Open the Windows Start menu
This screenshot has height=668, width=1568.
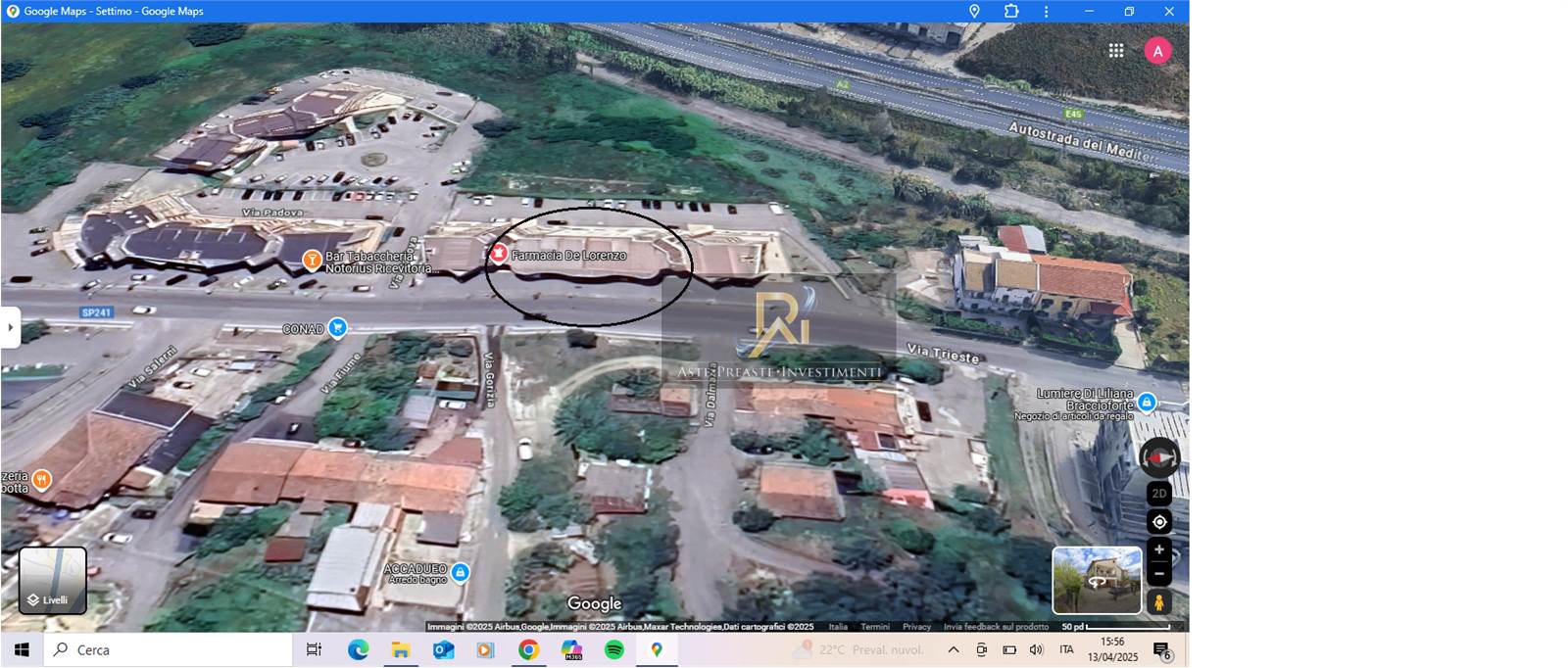[22, 649]
